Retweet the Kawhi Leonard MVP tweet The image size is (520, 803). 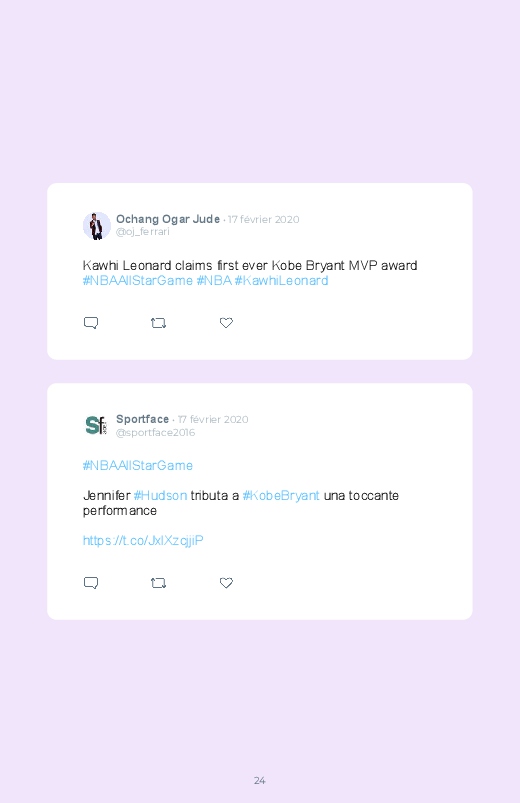[x=158, y=323]
